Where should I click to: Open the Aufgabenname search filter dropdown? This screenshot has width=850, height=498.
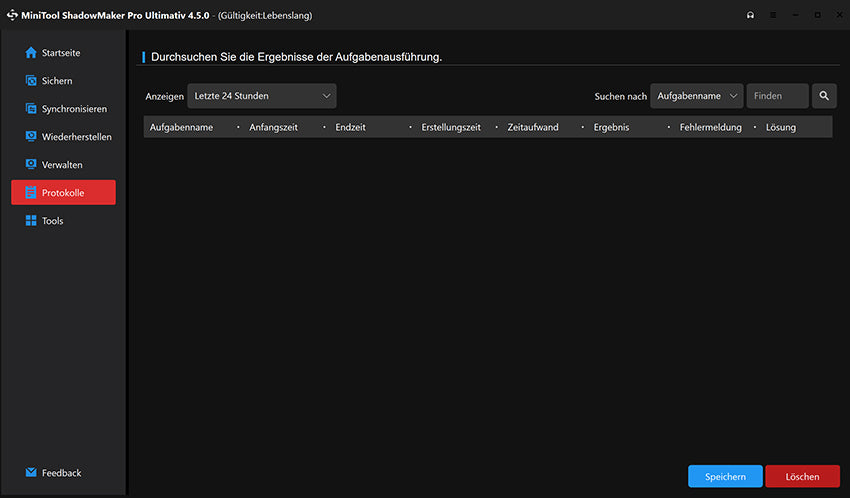(697, 96)
